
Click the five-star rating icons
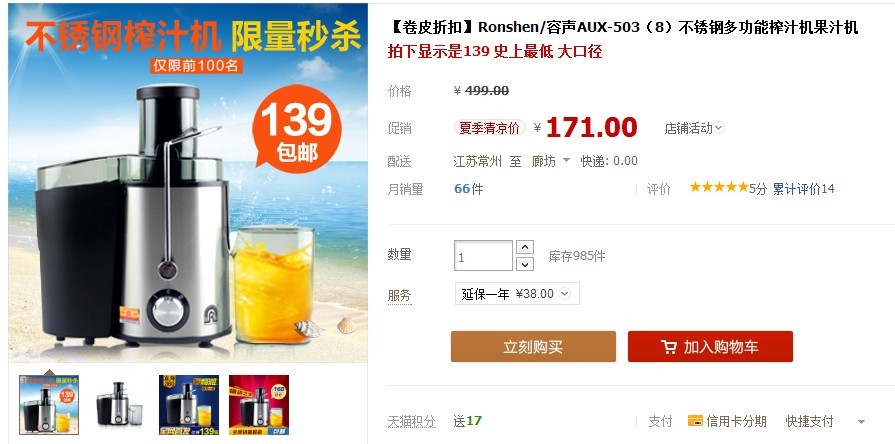click(x=719, y=187)
